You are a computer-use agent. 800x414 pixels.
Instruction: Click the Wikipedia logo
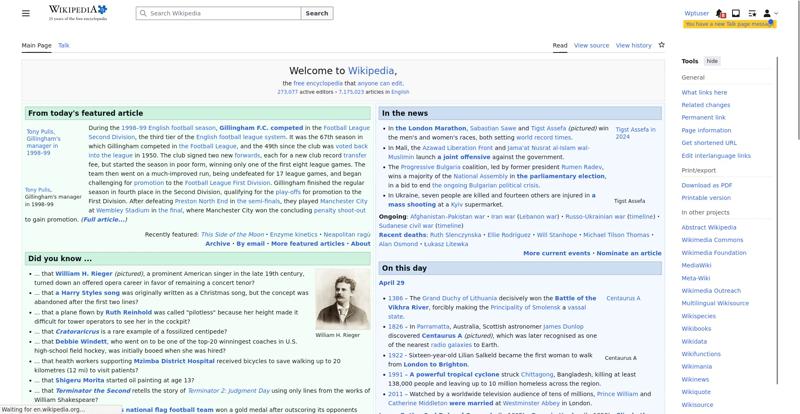pyautogui.click(x=76, y=13)
